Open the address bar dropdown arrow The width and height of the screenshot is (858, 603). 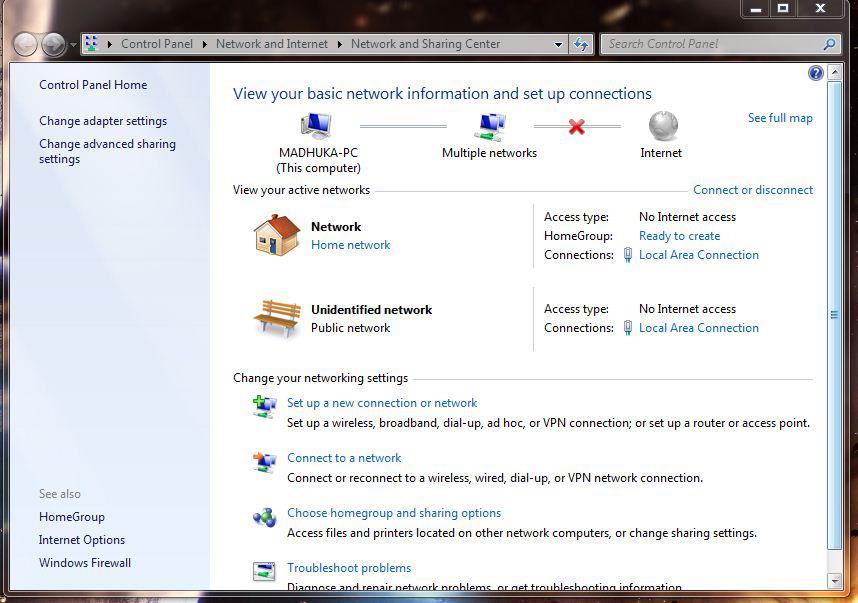tap(558, 44)
